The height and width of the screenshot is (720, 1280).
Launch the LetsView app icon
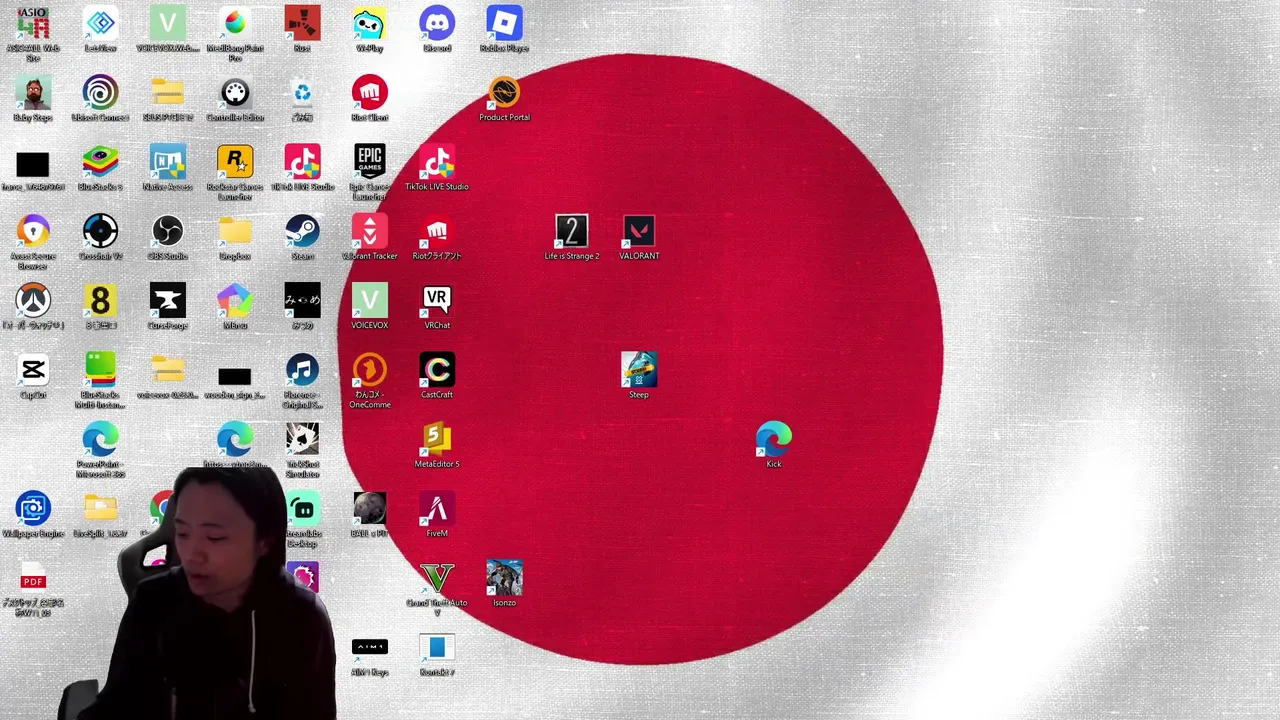click(x=100, y=23)
